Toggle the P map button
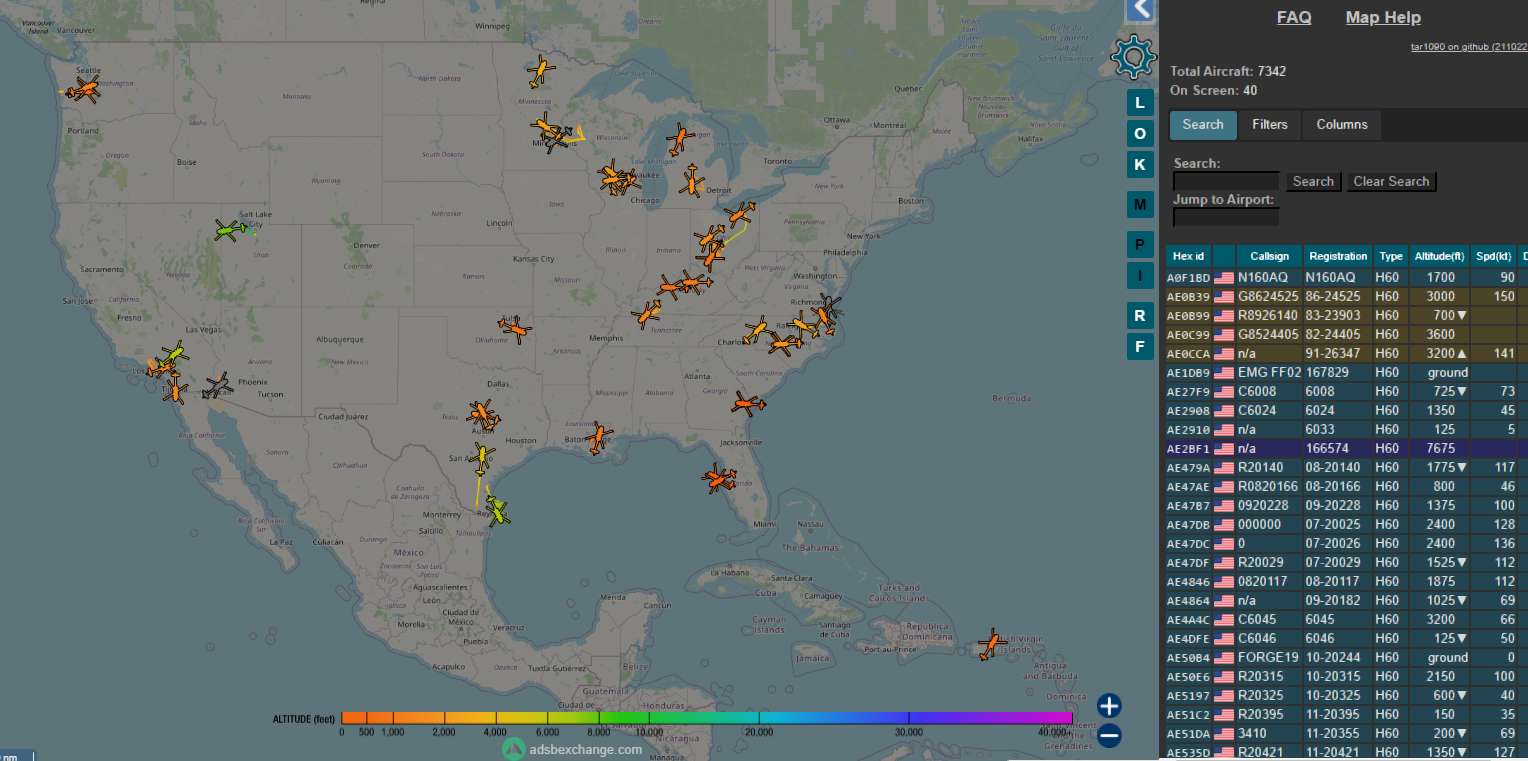The width and height of the screenshot is (1528, 761). coord(1139,244)
